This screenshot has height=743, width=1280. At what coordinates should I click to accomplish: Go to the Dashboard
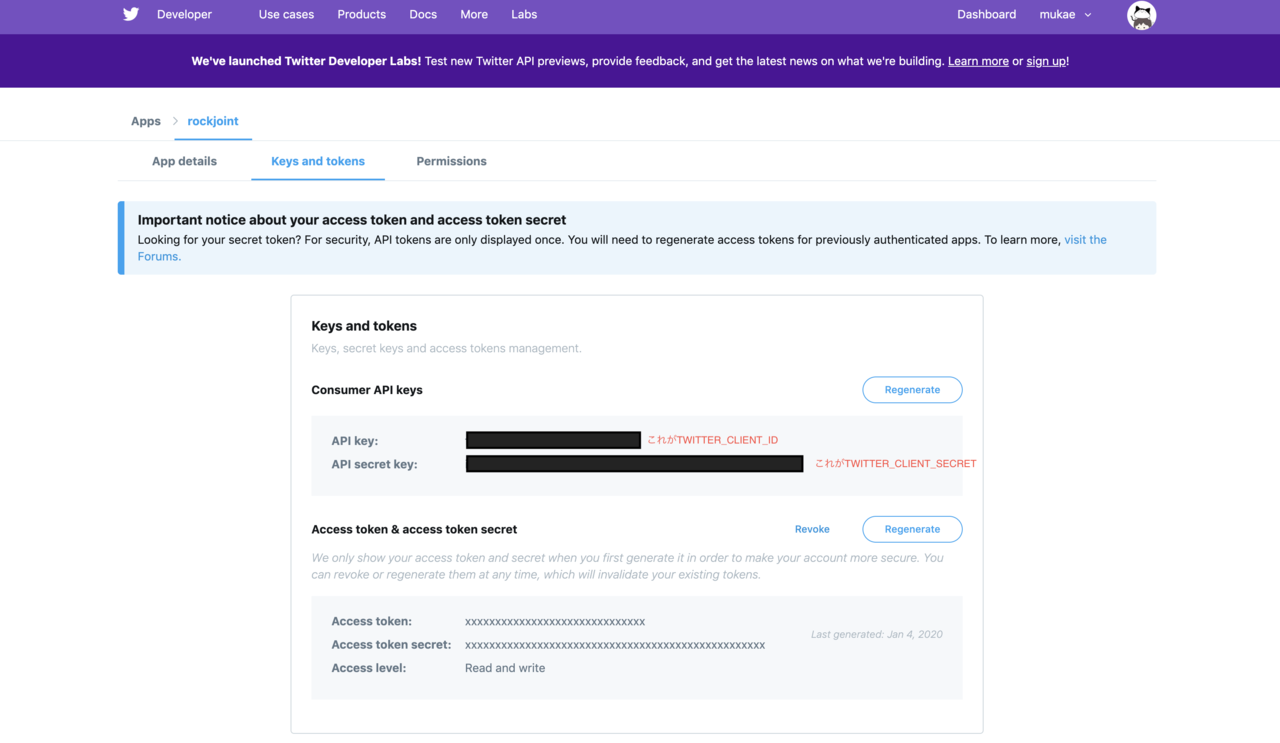[986, 15]
